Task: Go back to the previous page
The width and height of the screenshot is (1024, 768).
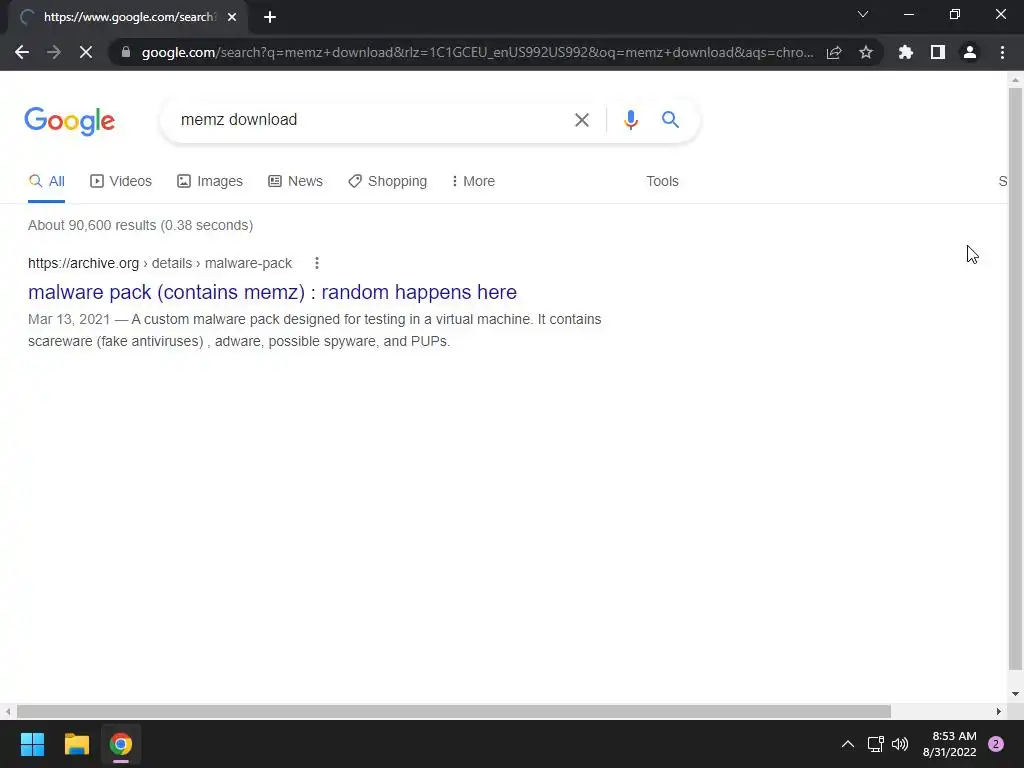Action: coord(22,52)
